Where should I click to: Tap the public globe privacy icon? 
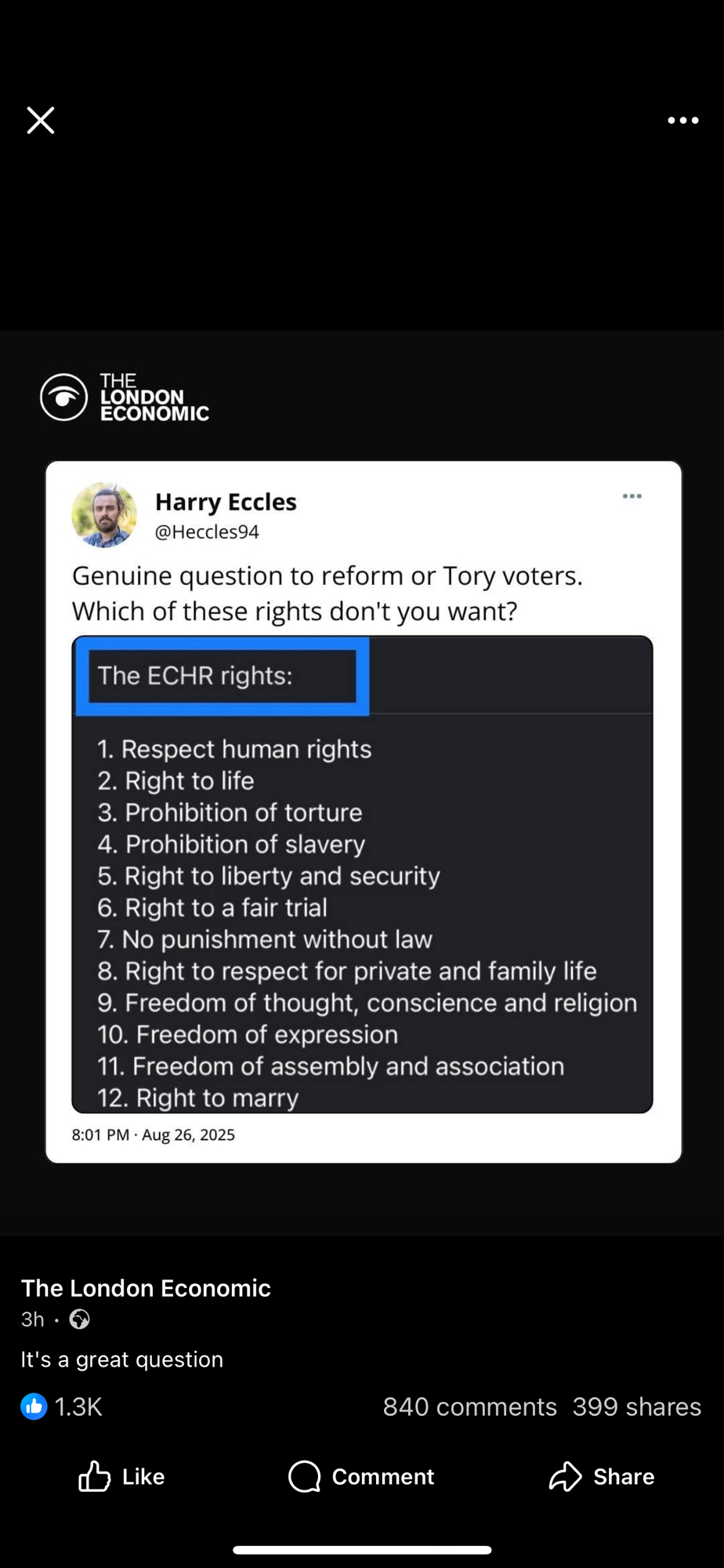(x=79, y=1319)
